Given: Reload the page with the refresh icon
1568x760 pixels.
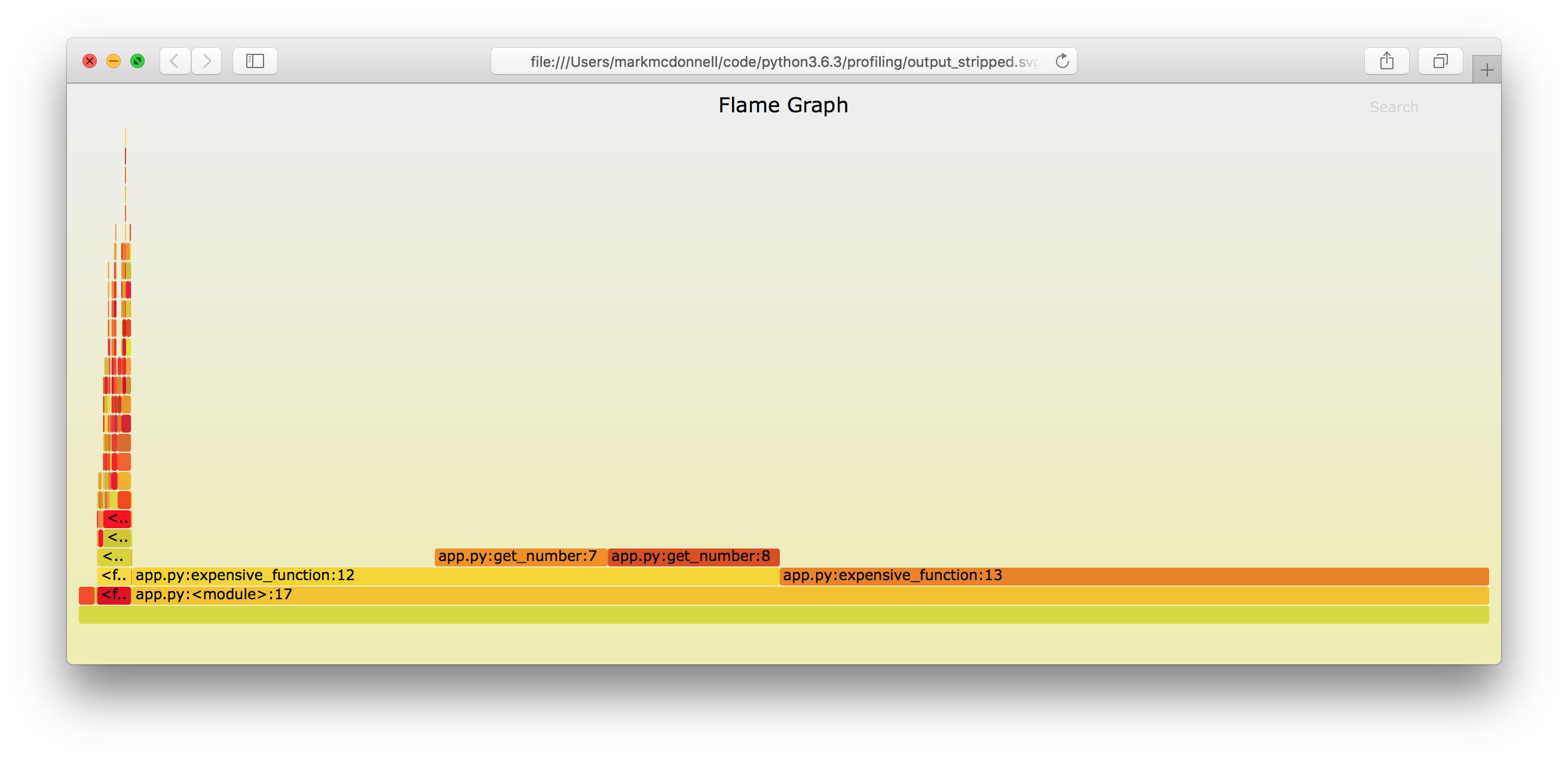Looking at the screenshot, I should (1061, 61).
